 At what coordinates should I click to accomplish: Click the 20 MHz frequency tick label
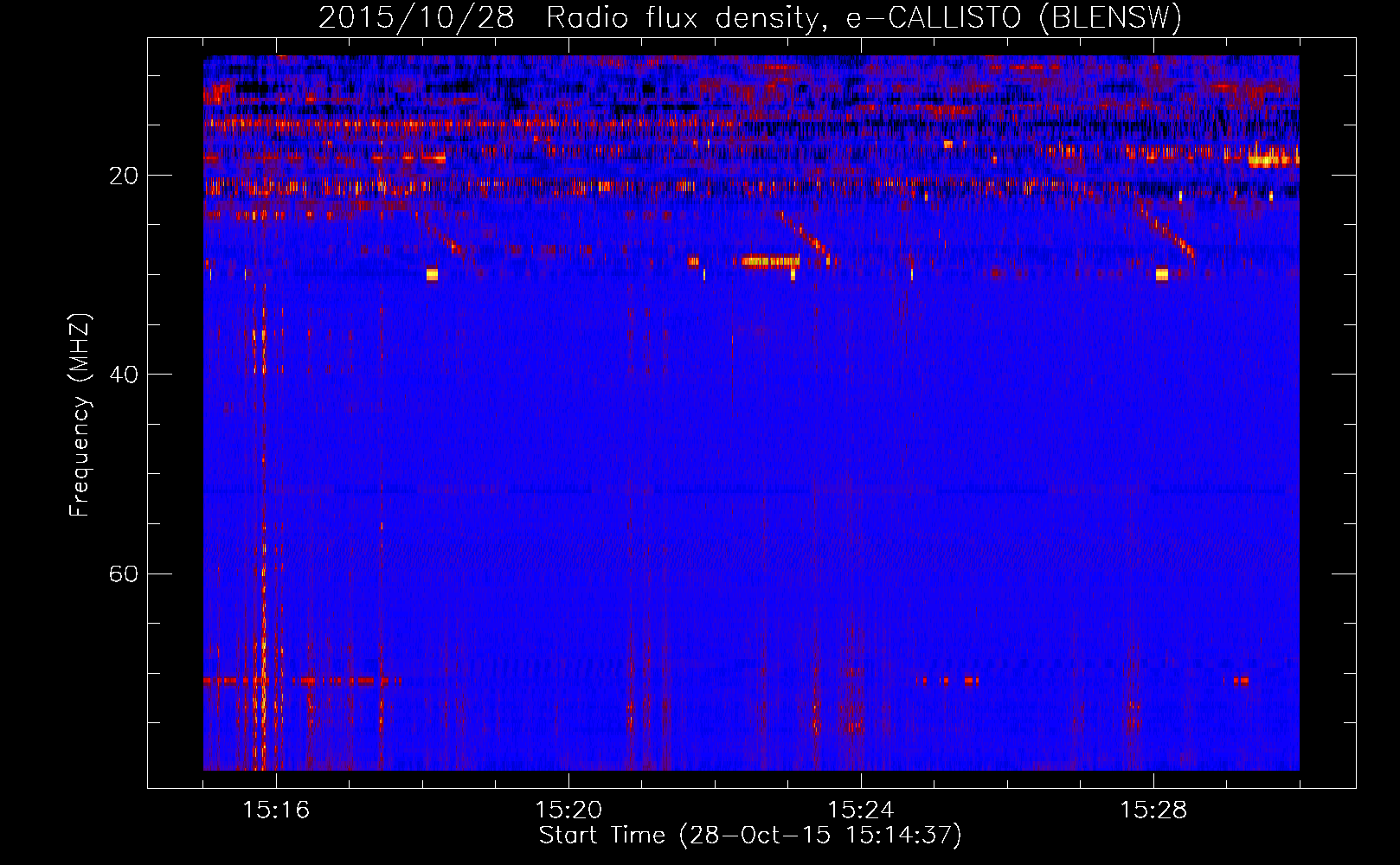124,176
